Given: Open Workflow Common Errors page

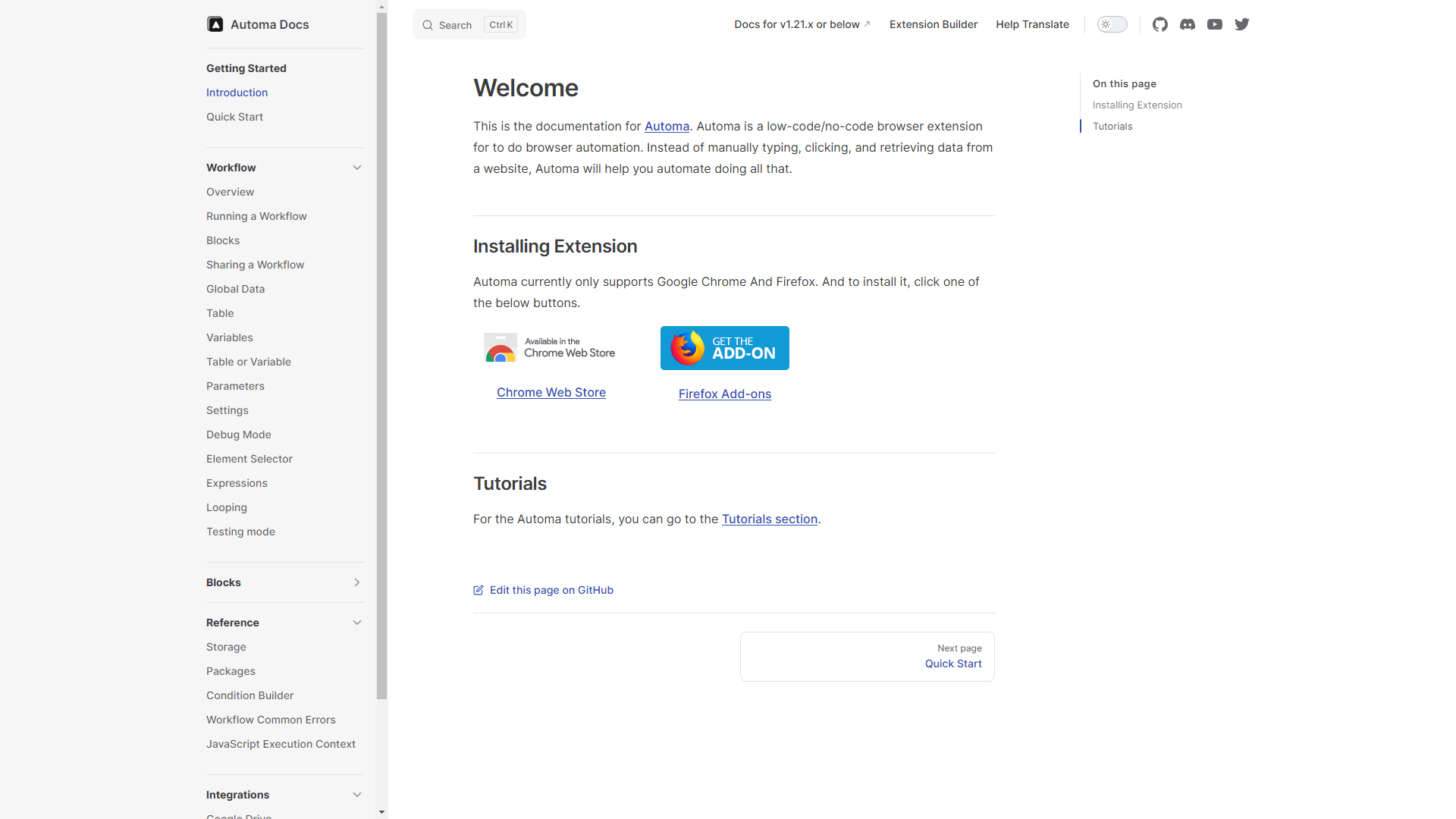Looking at the screenshot, I should (x=271, y=720).
